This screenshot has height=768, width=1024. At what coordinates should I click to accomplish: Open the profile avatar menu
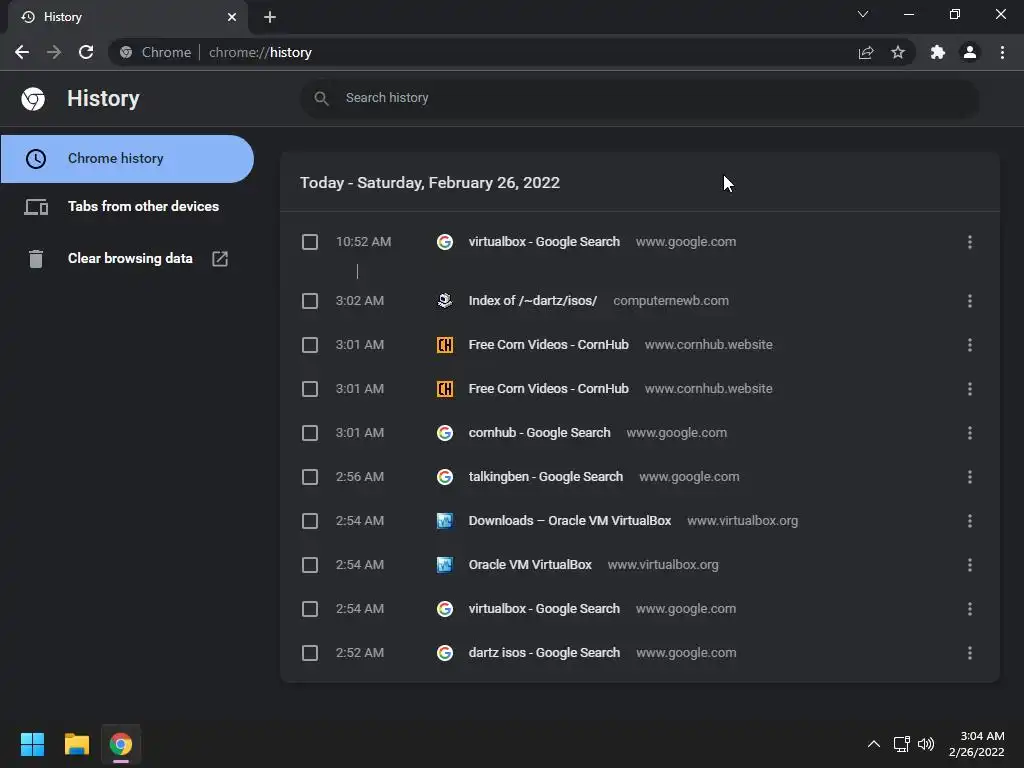(970, 52)
